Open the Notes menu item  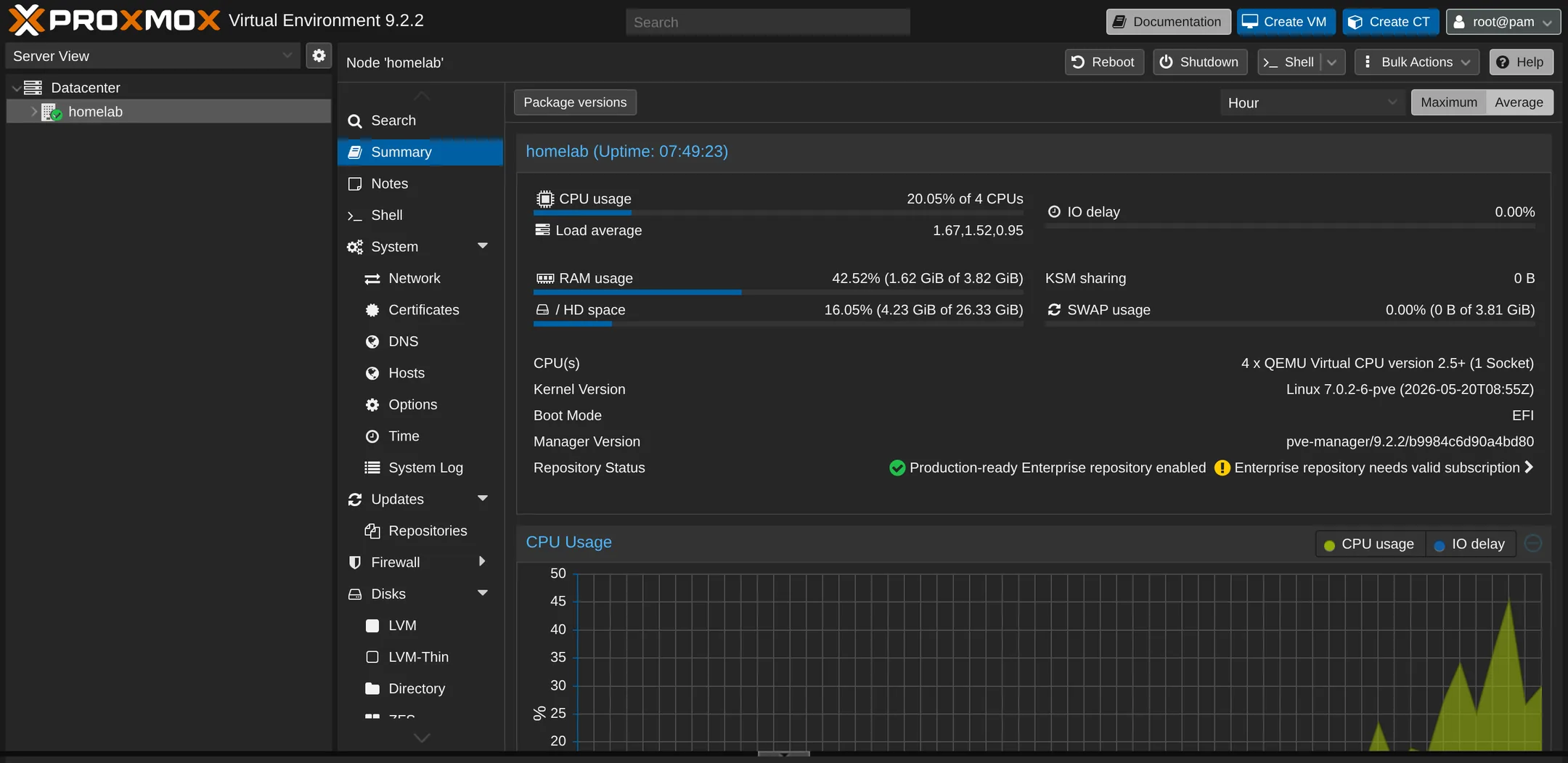click(x=420, y=184)
